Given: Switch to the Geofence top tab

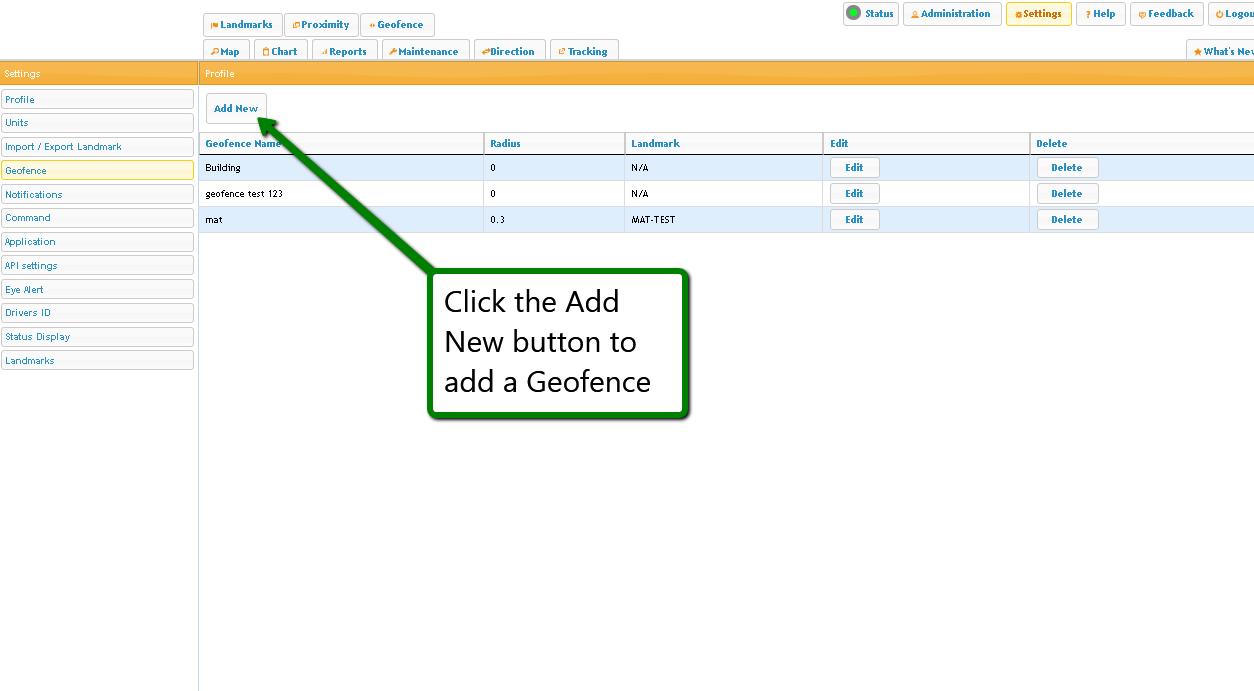Looking at the screenshot, I should click(x=397, y=25).
